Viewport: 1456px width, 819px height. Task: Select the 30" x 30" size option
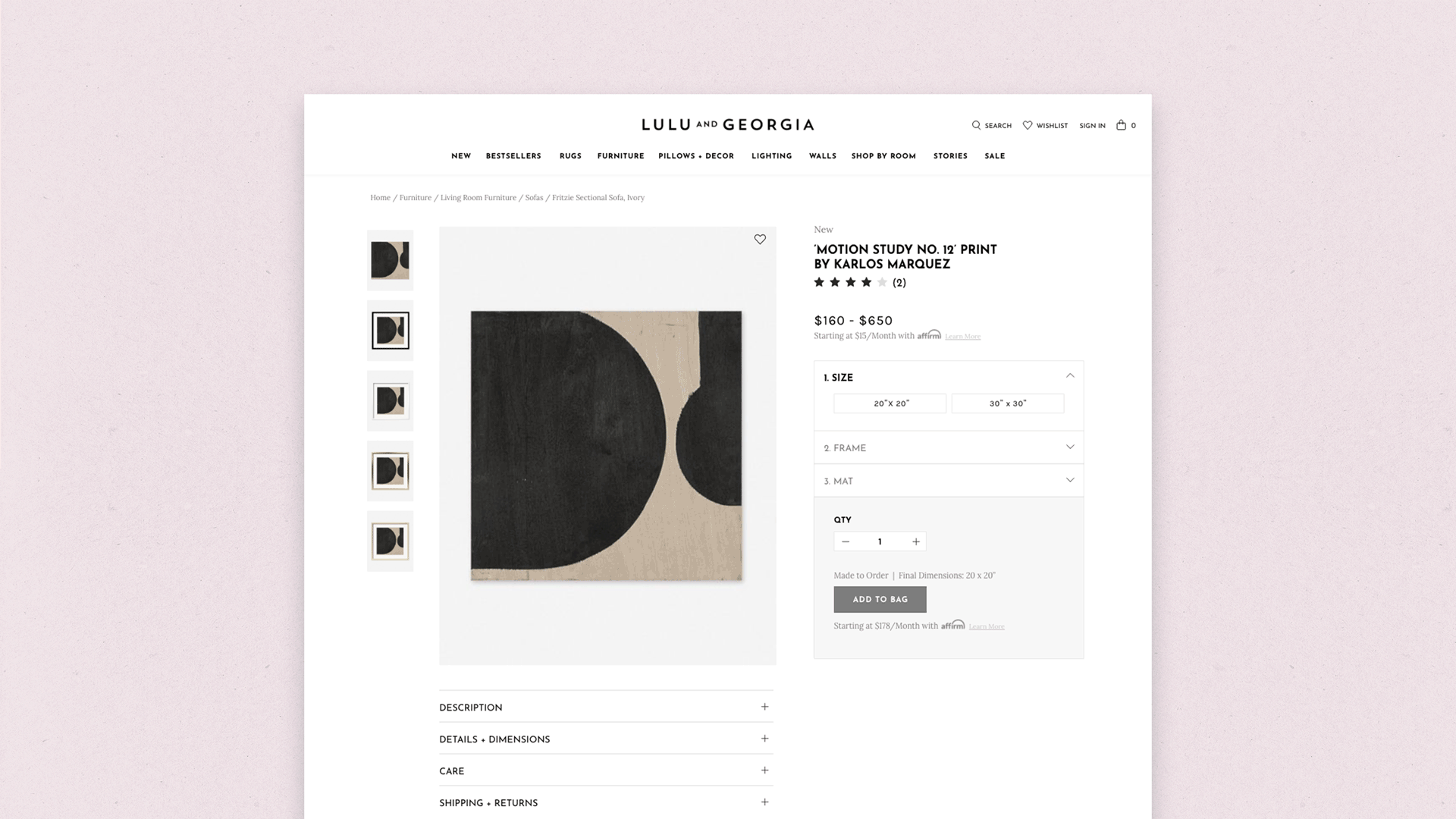click(x=1008, y=403)
